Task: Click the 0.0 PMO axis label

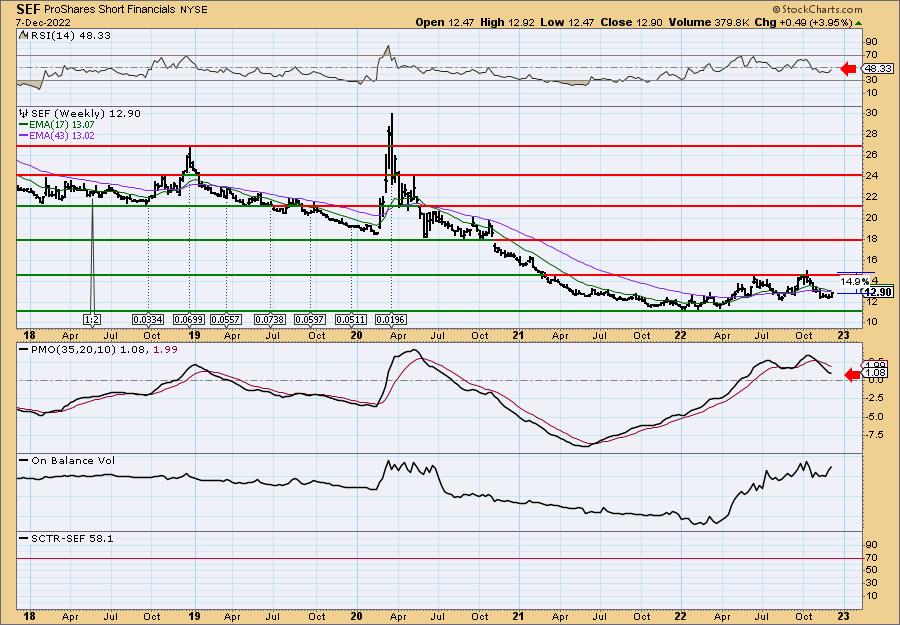Action: coord(875,381)
